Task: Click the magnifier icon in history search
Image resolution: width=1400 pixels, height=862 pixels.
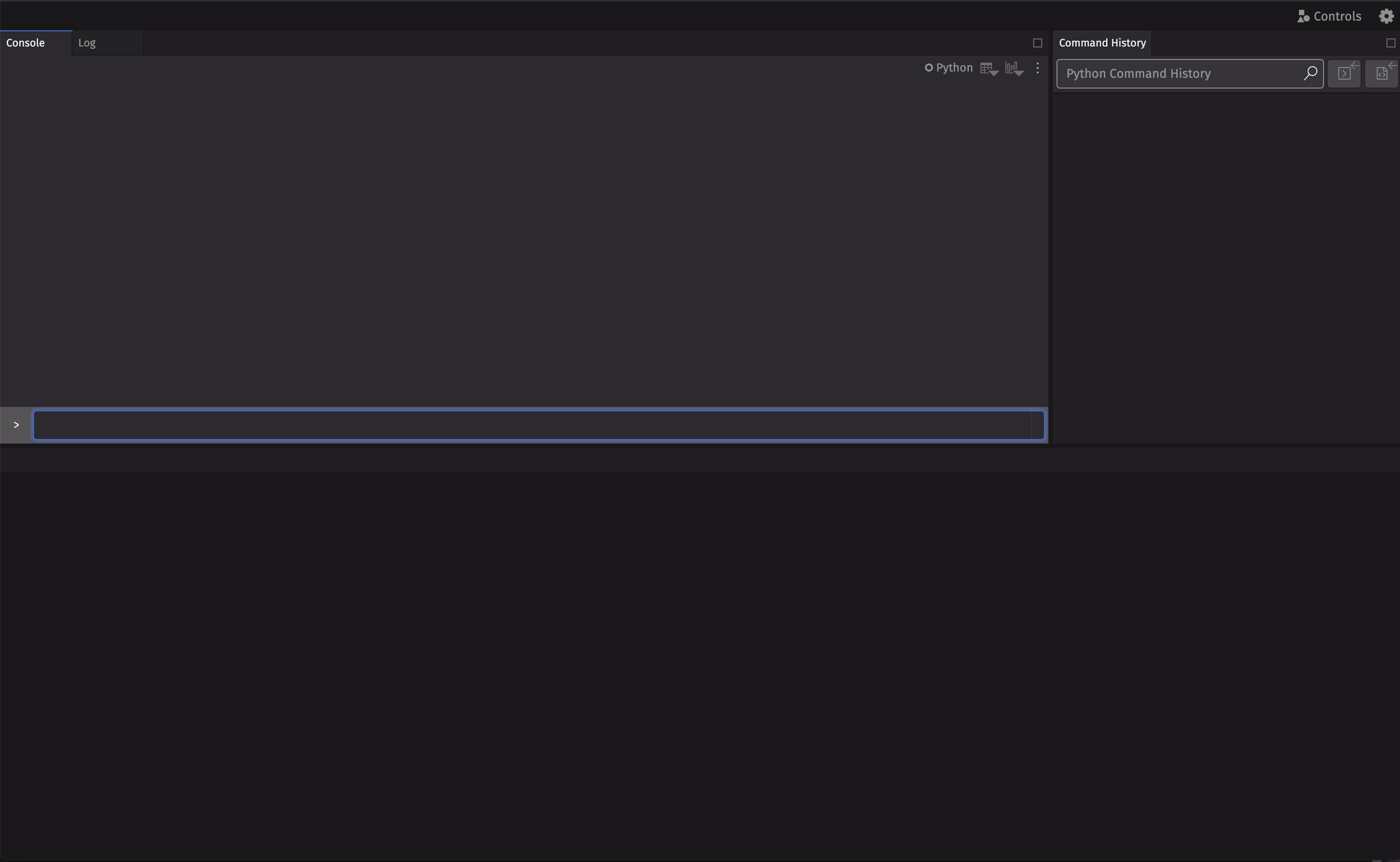Action: (1310, 73)
